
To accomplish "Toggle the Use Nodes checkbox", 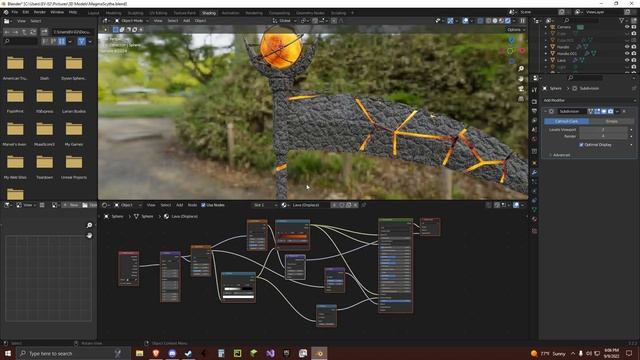I will point(203,205).
